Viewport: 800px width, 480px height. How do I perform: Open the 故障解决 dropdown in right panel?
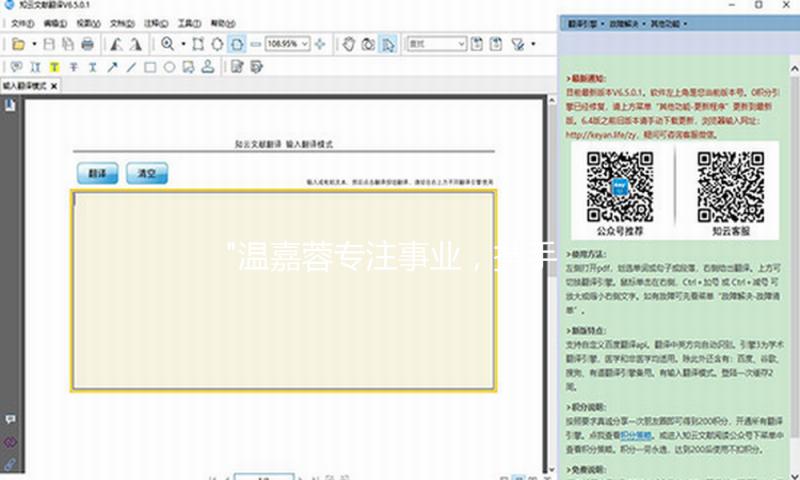[x=627, y=24]
